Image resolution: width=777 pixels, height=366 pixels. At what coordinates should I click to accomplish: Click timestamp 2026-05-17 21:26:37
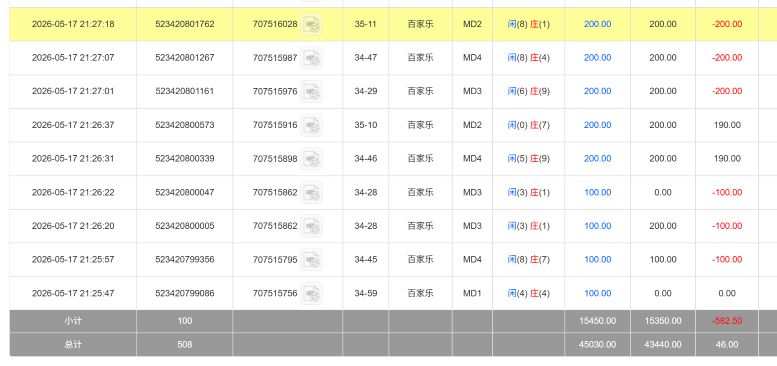tap(73, 125)
